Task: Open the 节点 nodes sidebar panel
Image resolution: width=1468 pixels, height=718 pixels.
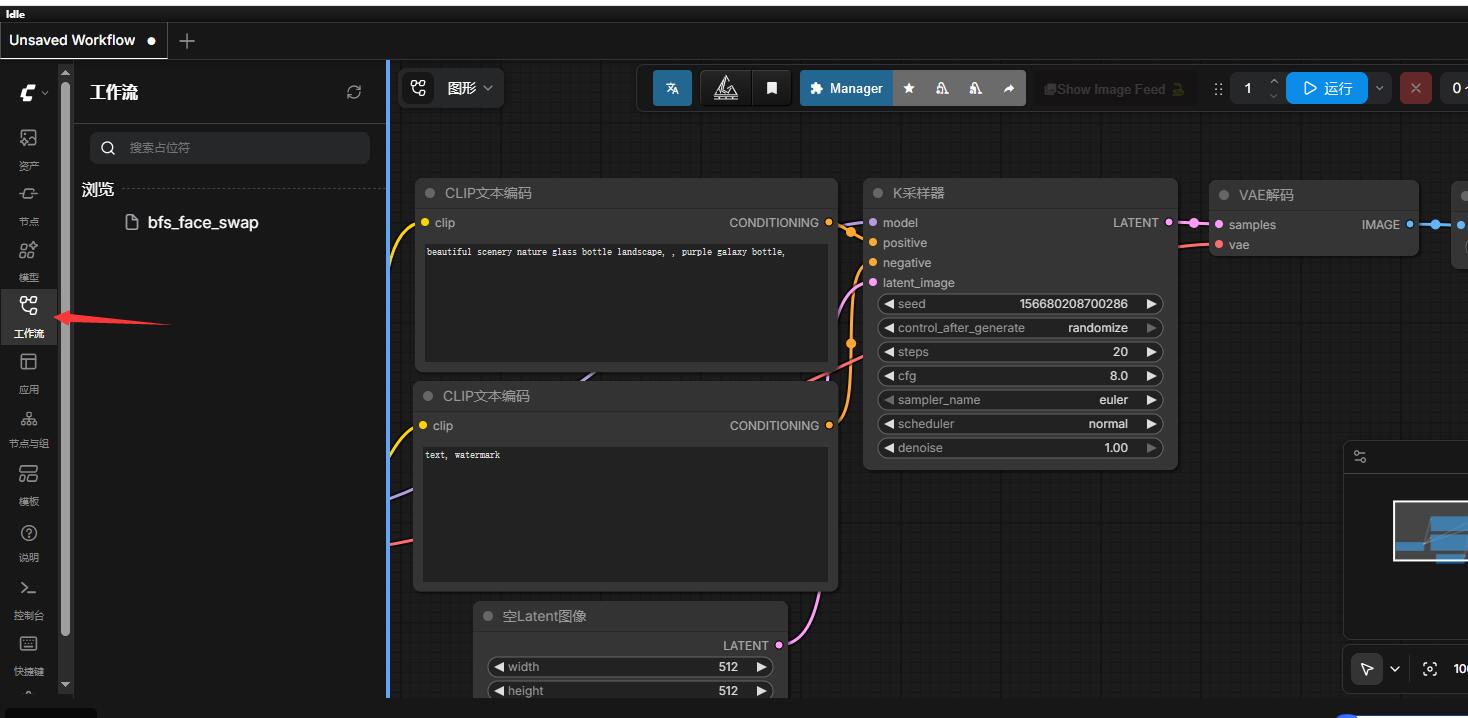Action: (29, 204)
